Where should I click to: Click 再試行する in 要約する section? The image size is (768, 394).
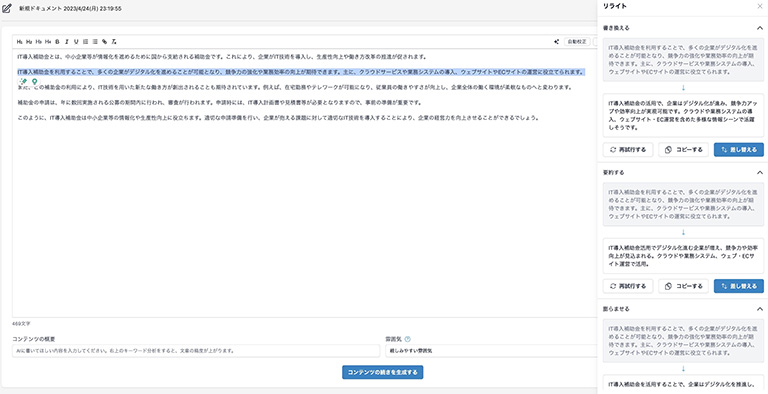pos(628,286)
